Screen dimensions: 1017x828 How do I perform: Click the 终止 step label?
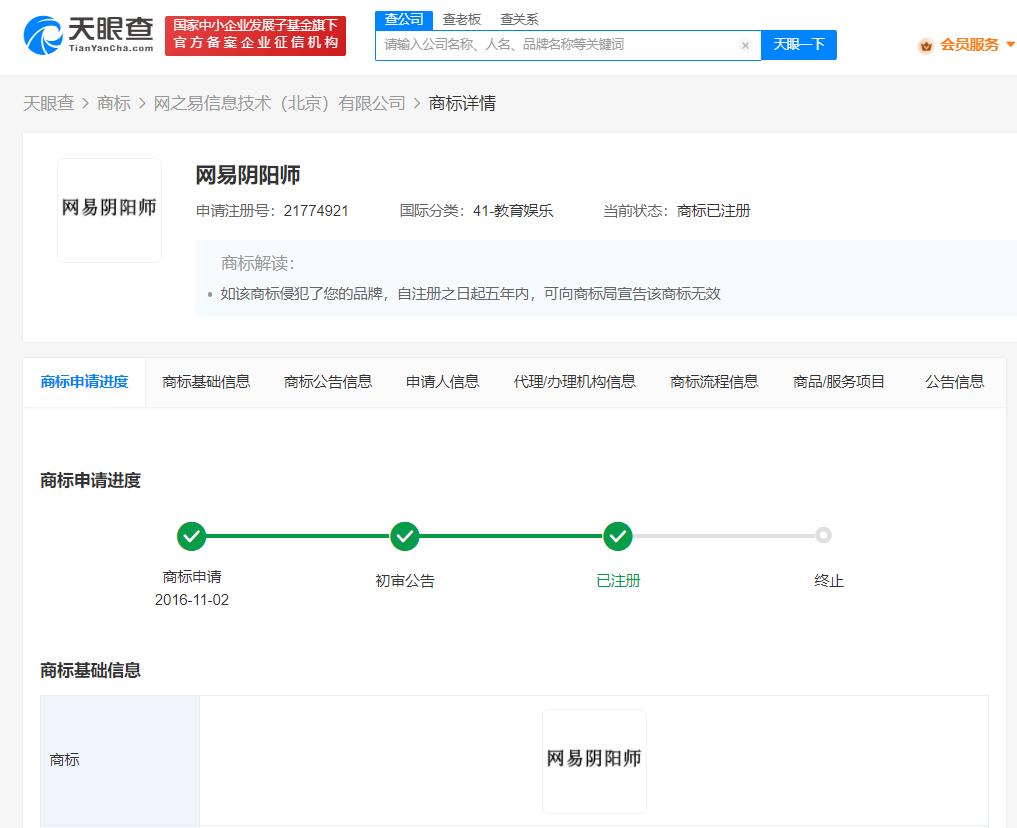[829, 581]
